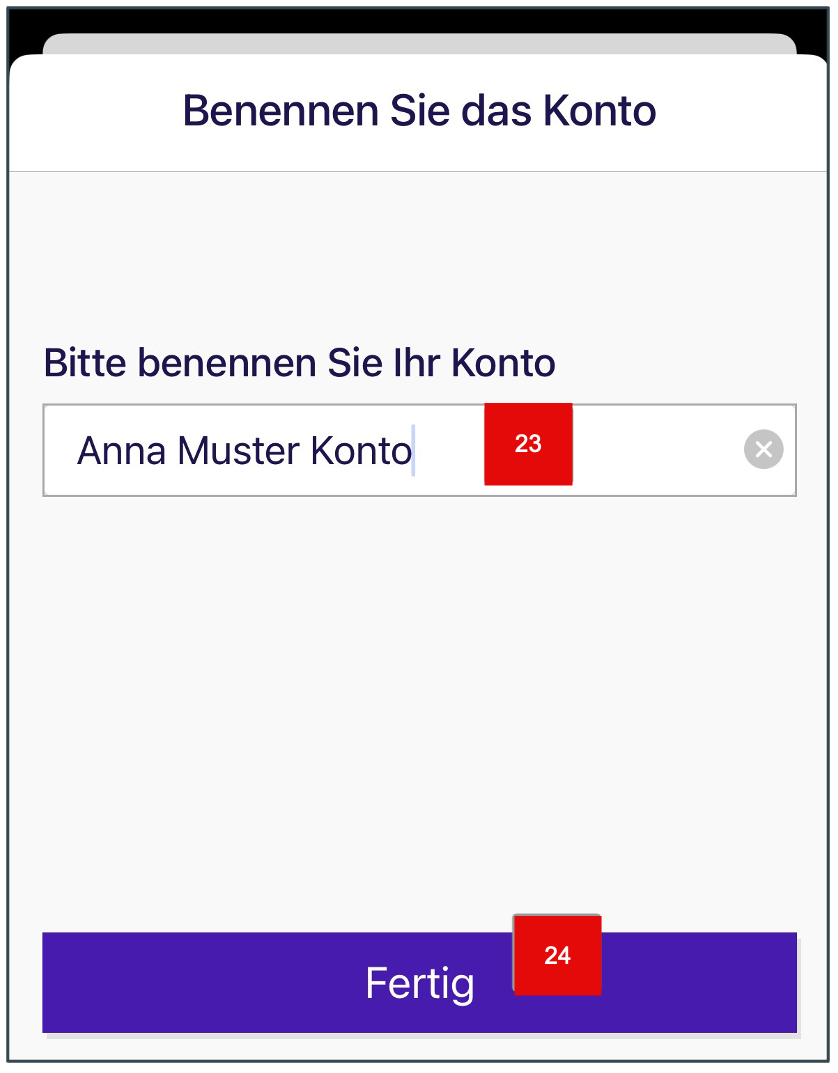Click the empty area below the input field
Viewport: 838px width, 1073px height.
point(419,700)
